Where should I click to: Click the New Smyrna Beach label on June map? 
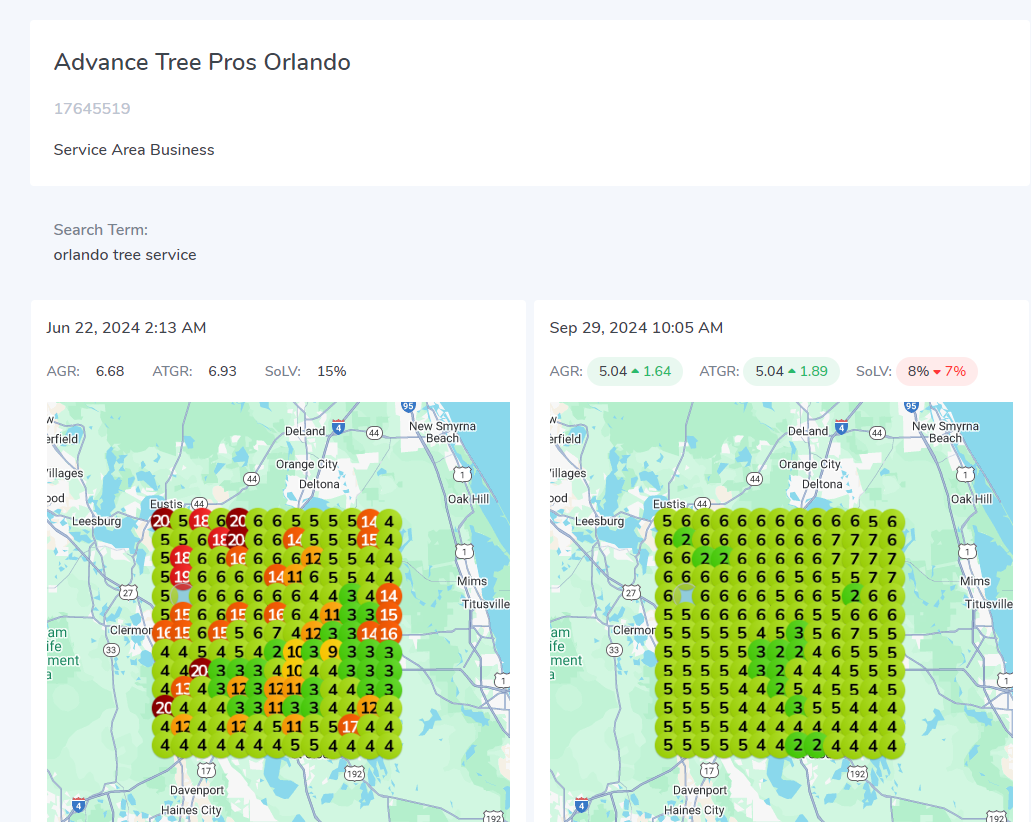[x=443, y=431]
